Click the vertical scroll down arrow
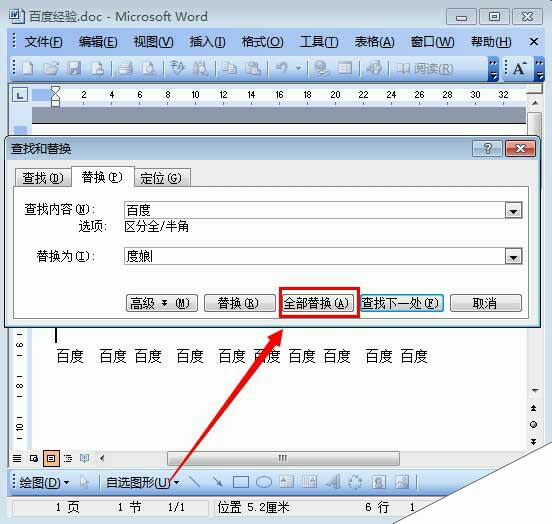Viewport: 552px width, 524px height. coord(535,391)
